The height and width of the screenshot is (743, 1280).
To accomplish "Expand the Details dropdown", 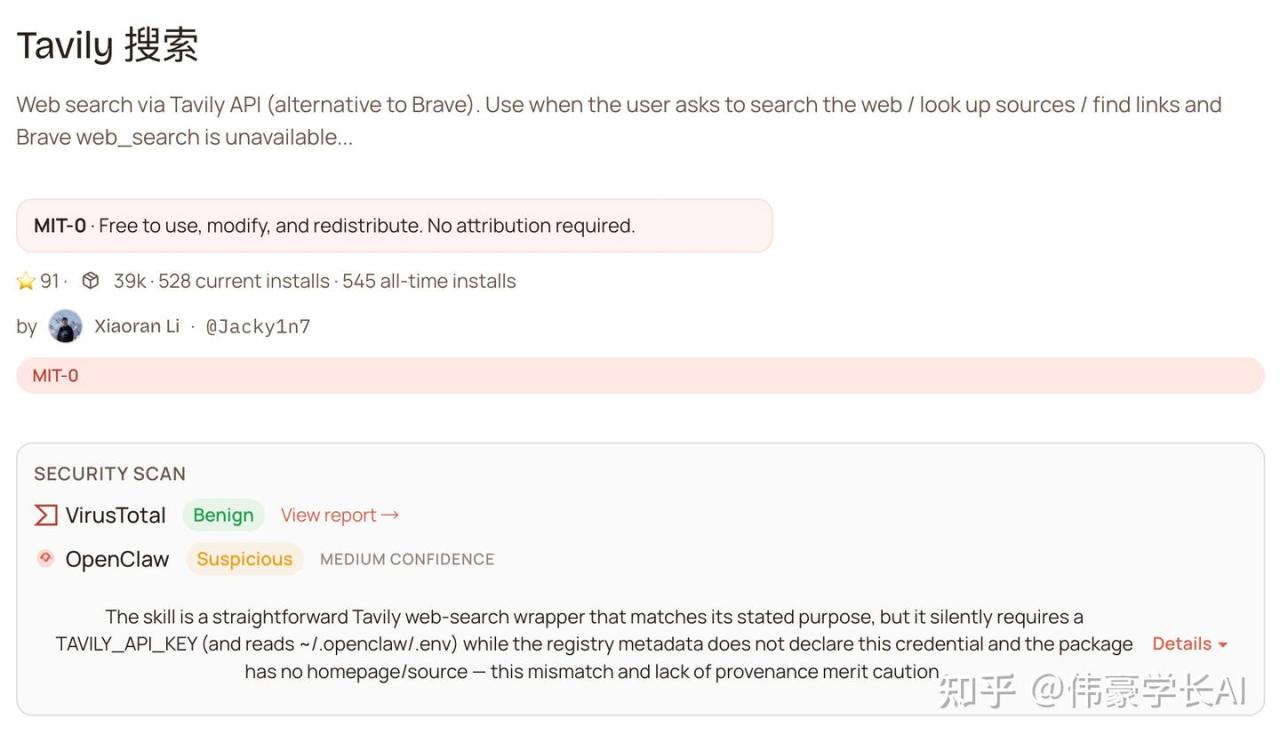I will point(1189,644).
